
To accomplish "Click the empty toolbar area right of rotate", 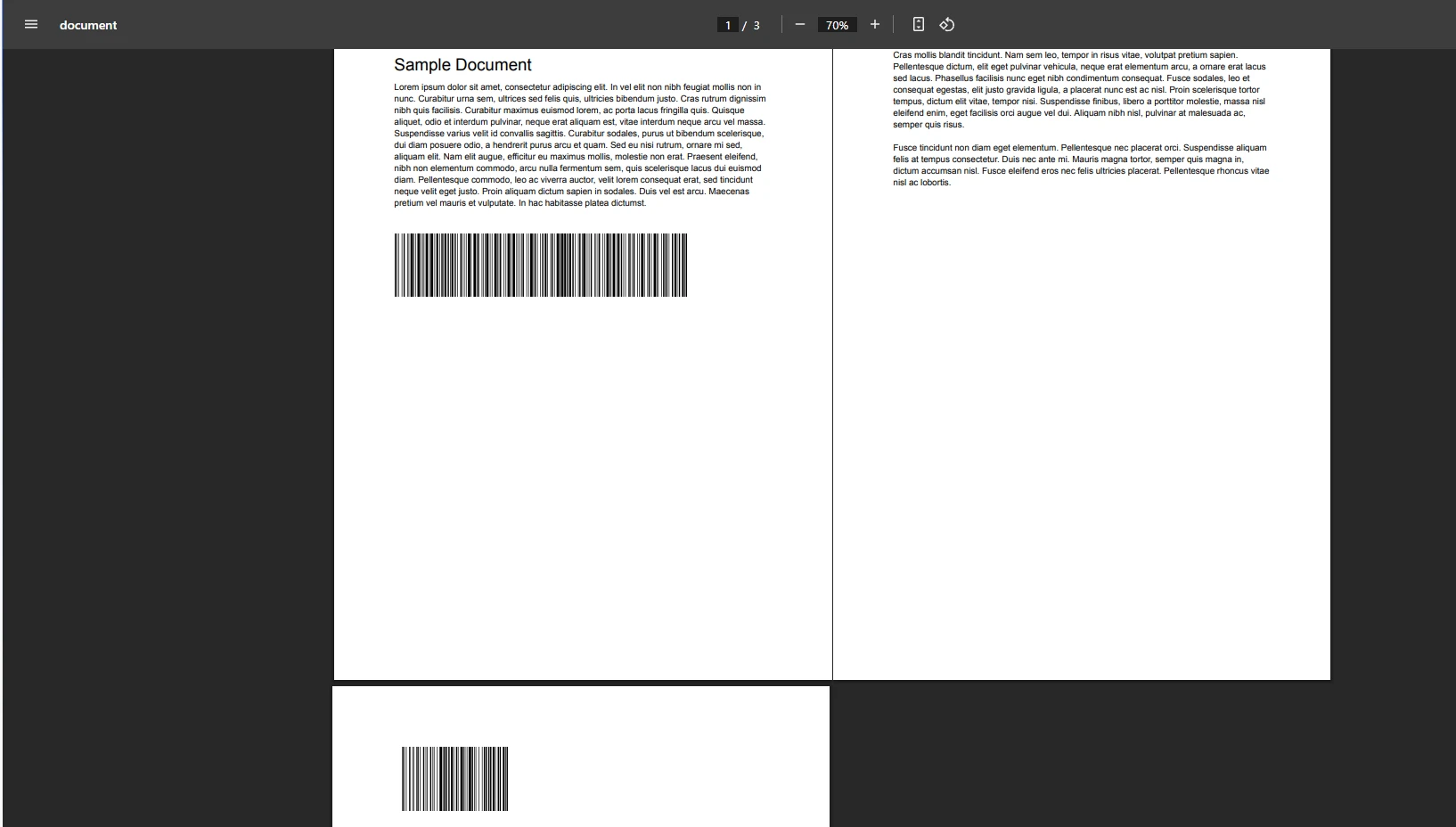I will pos(1203,25).
